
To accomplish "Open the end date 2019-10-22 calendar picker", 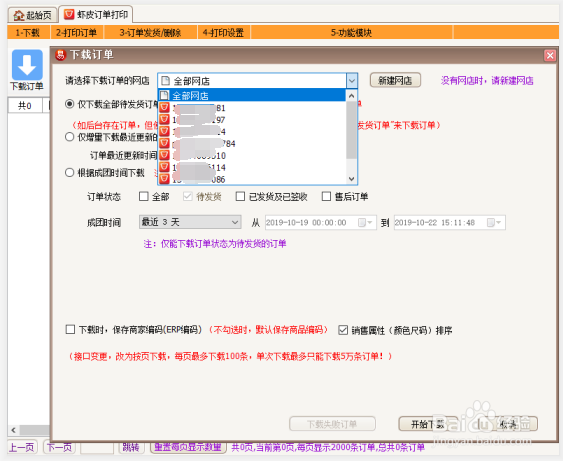I will click(495, 223).
